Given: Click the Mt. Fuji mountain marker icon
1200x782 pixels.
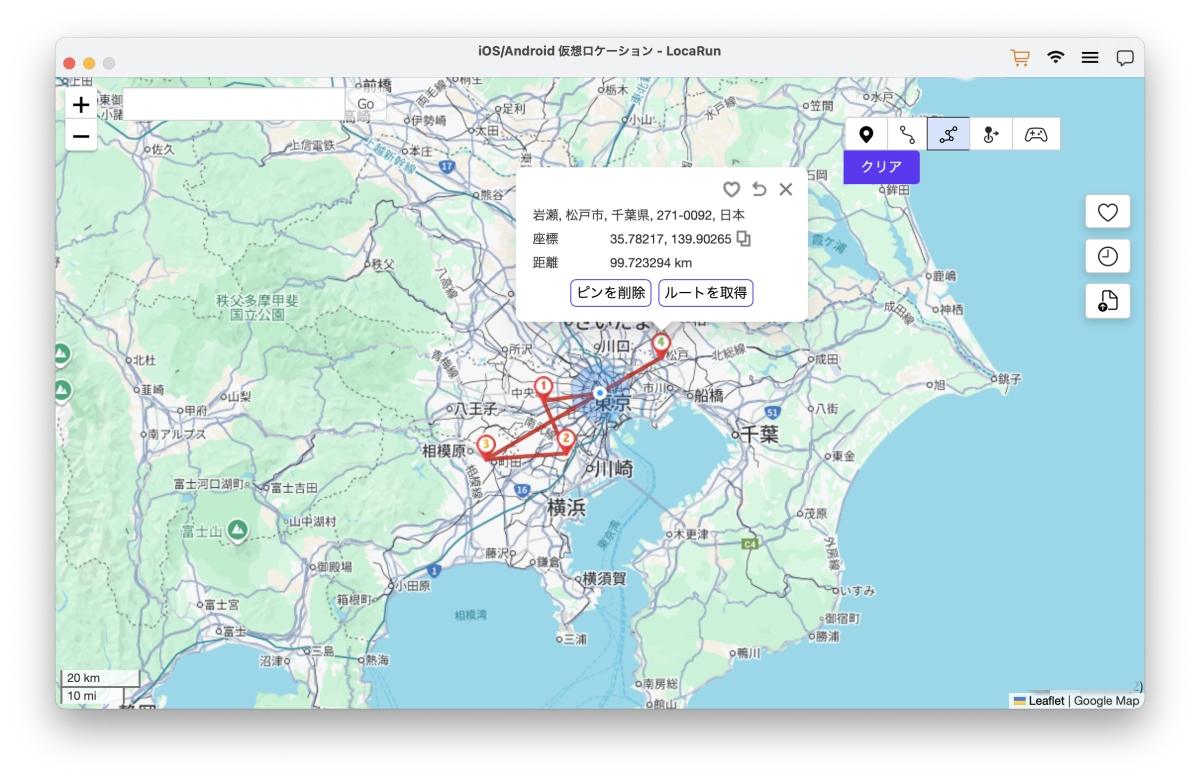Looking at the screenshot, I should [237, 529].
